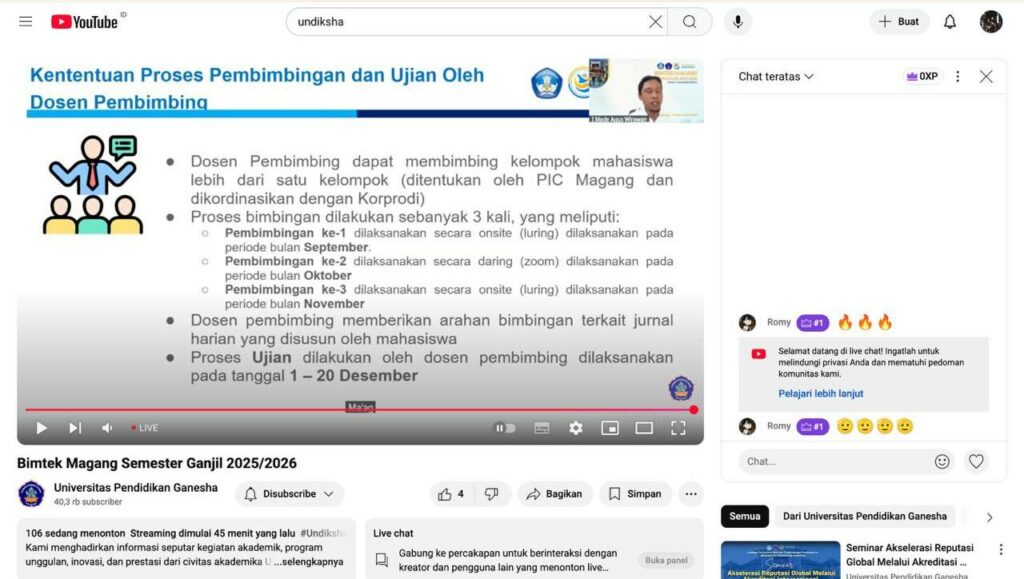Open emoji picker in chat
Viewport: 1024px width, 579px height.
(942, 461)
